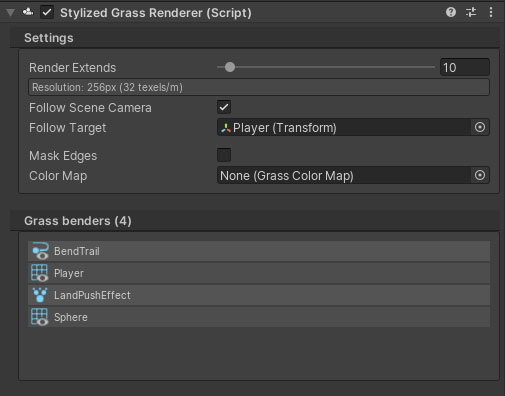Click the Color Map label
505x396 pixels.
coord(58,176)
